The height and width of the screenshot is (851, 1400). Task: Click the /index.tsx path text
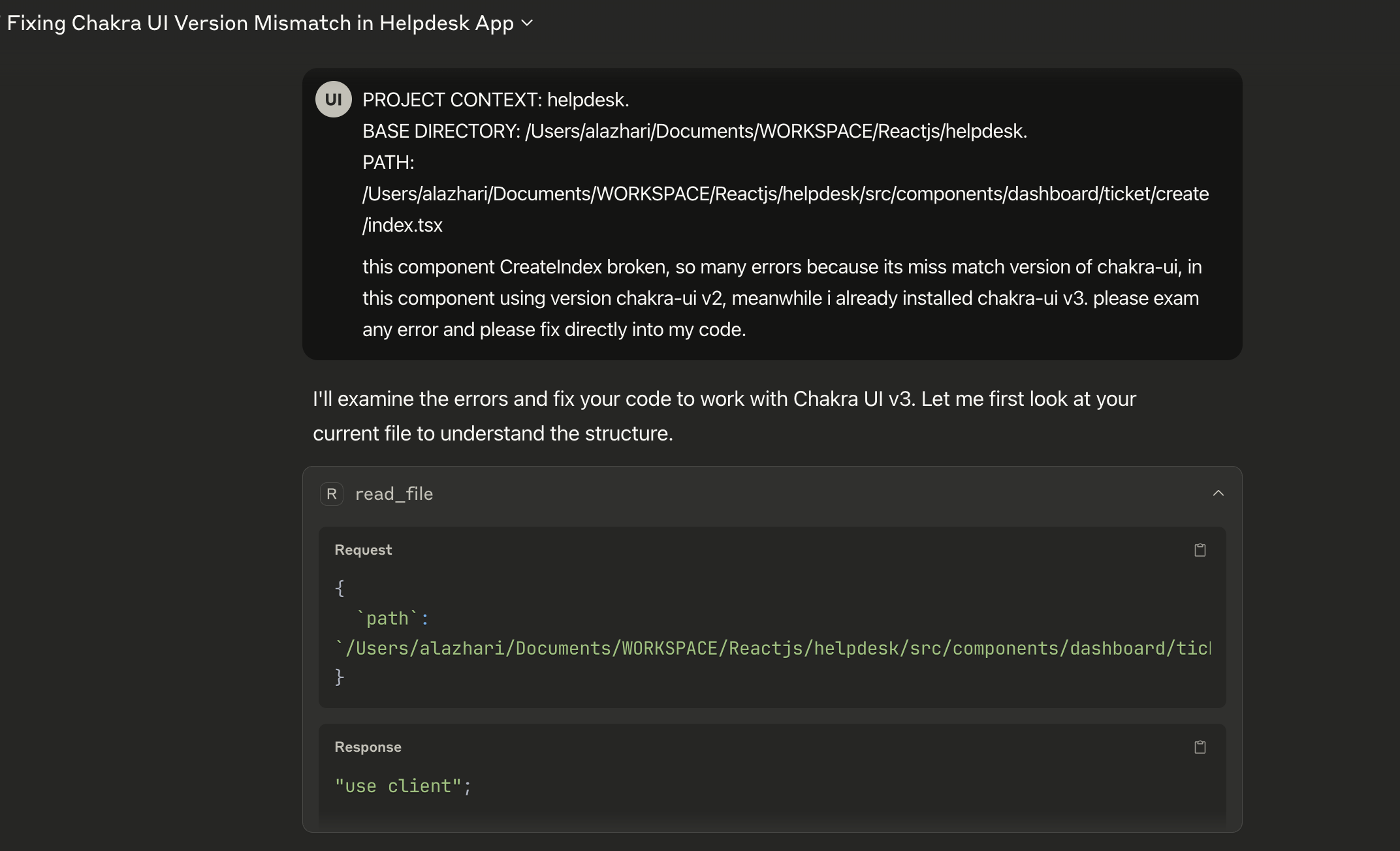402,225
